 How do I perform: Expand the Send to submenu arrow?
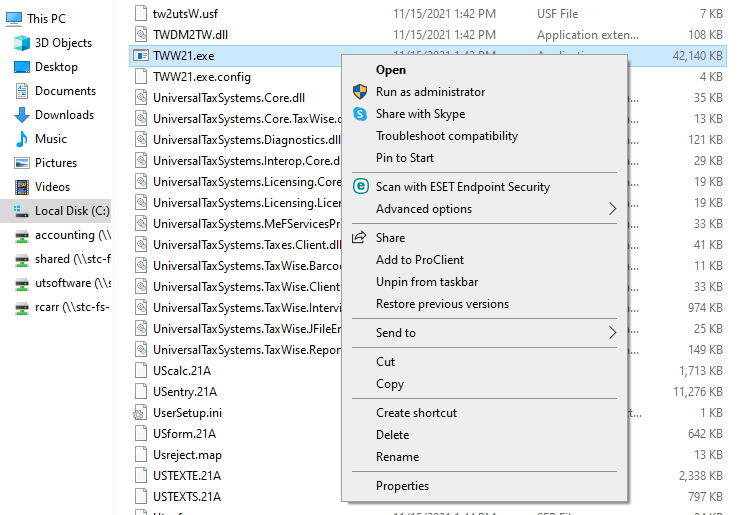(613, 333)
